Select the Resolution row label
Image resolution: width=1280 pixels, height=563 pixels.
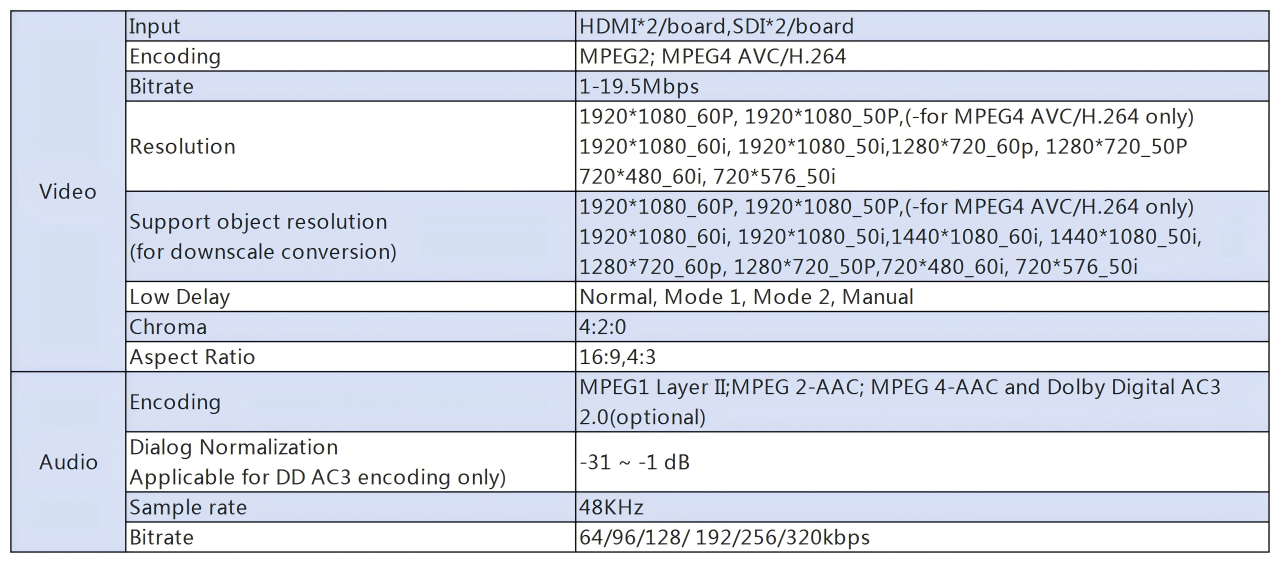182,146
